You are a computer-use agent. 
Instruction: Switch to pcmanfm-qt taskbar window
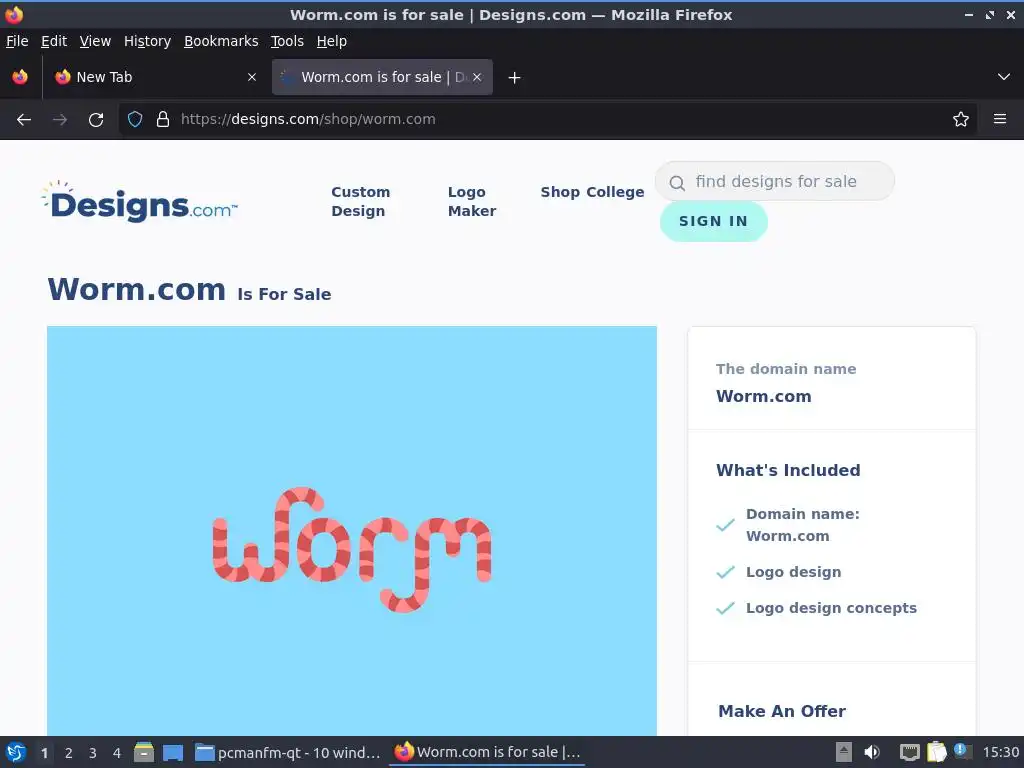(287, 752)
